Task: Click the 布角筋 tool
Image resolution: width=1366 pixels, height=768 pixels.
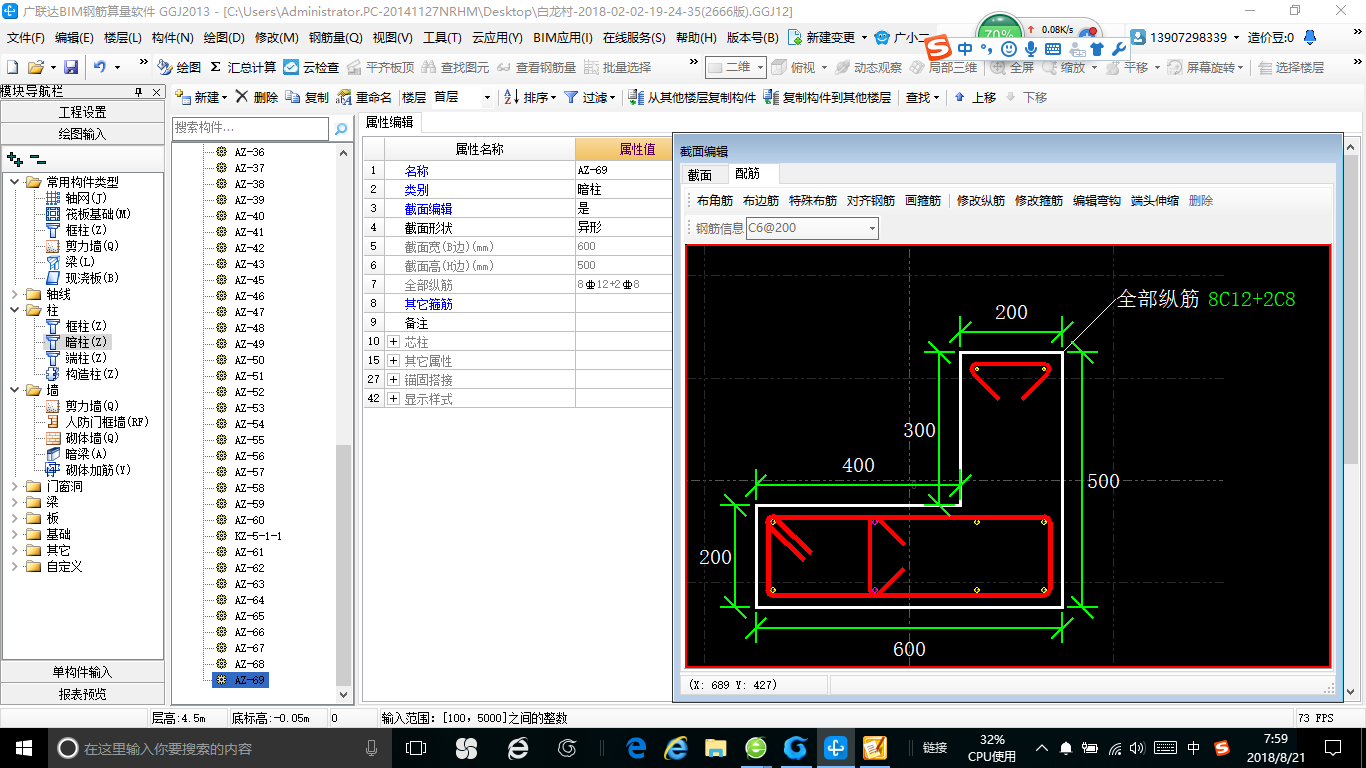Action: point(715,201)
